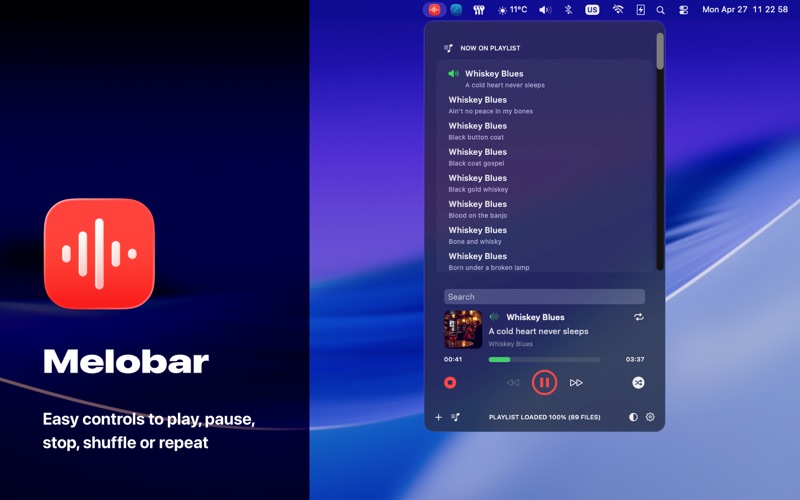Open Spotlight search magnifier icon

(x=660, y=10)
